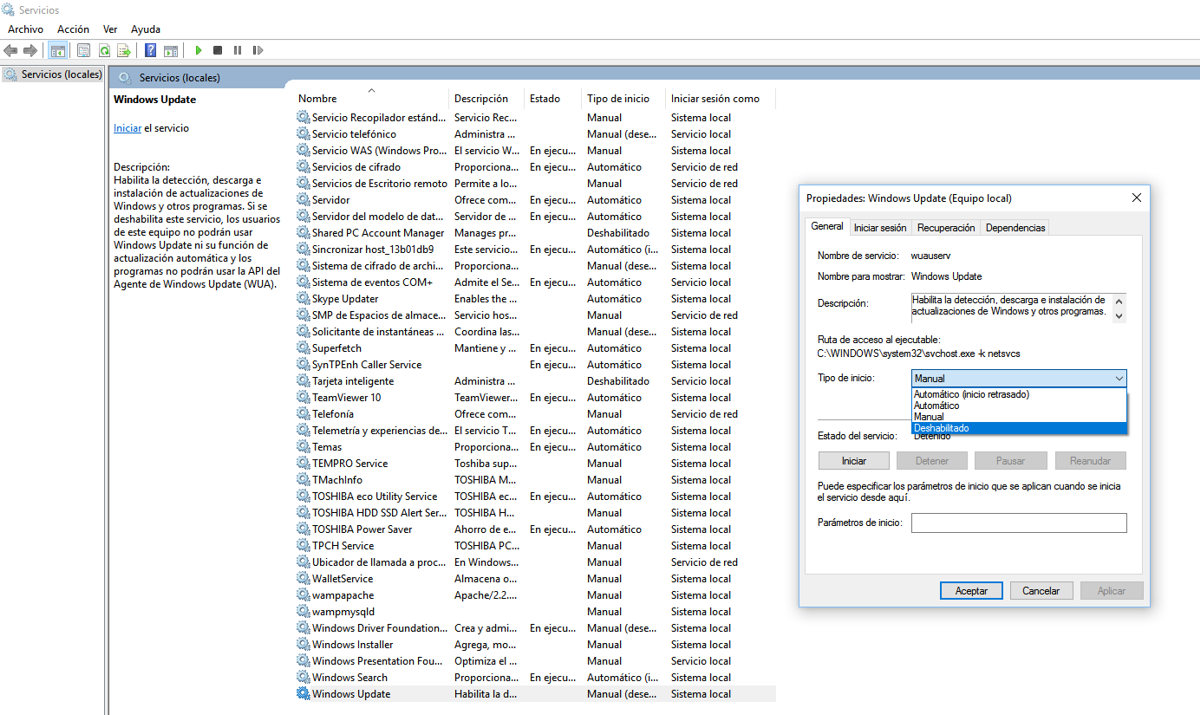The height and width of the screenshot is (715, 1200).
Task: Click the Parámetros de inicio text field
Action: [1019, 523]
